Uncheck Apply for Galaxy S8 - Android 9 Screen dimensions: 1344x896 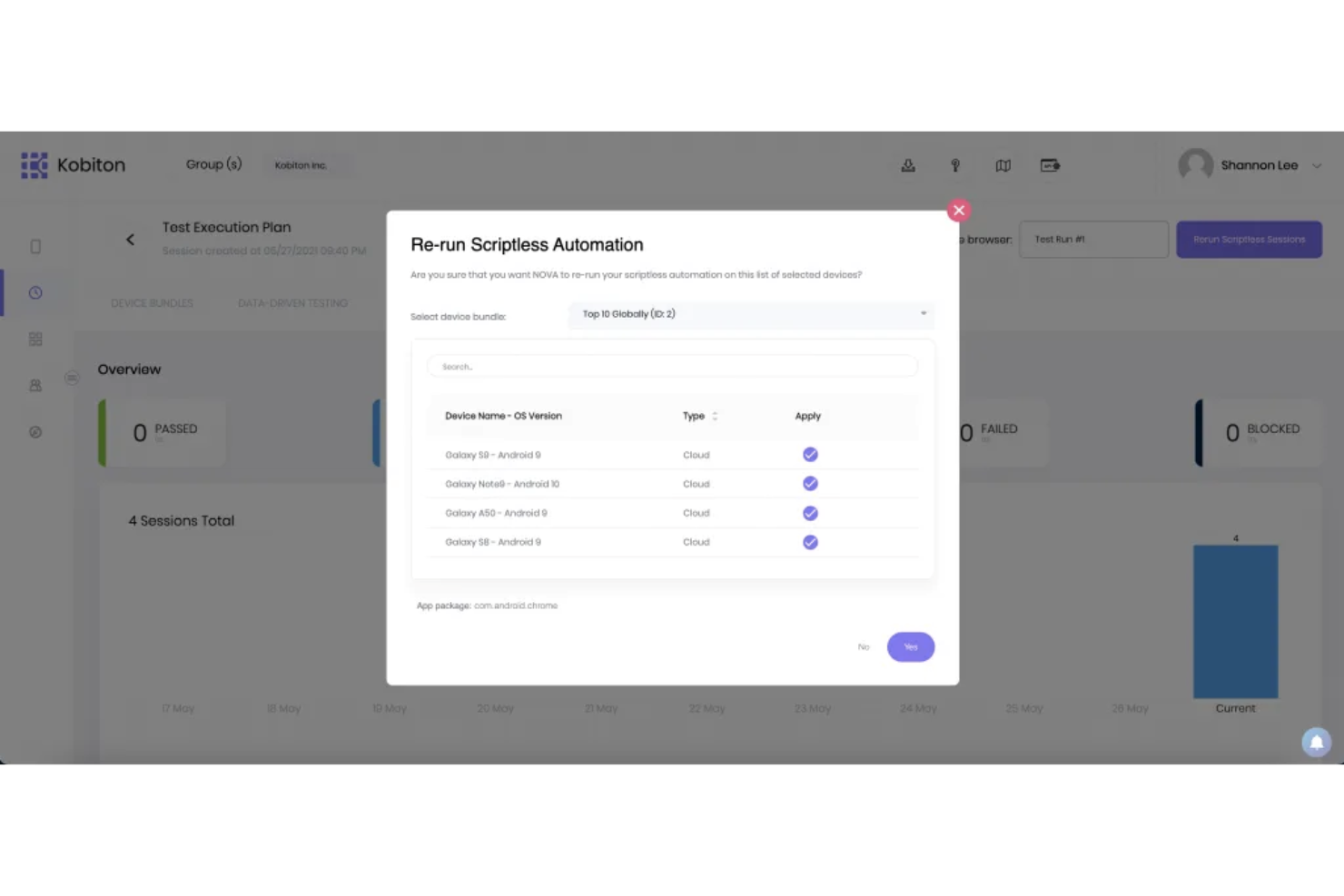point(810,542)
